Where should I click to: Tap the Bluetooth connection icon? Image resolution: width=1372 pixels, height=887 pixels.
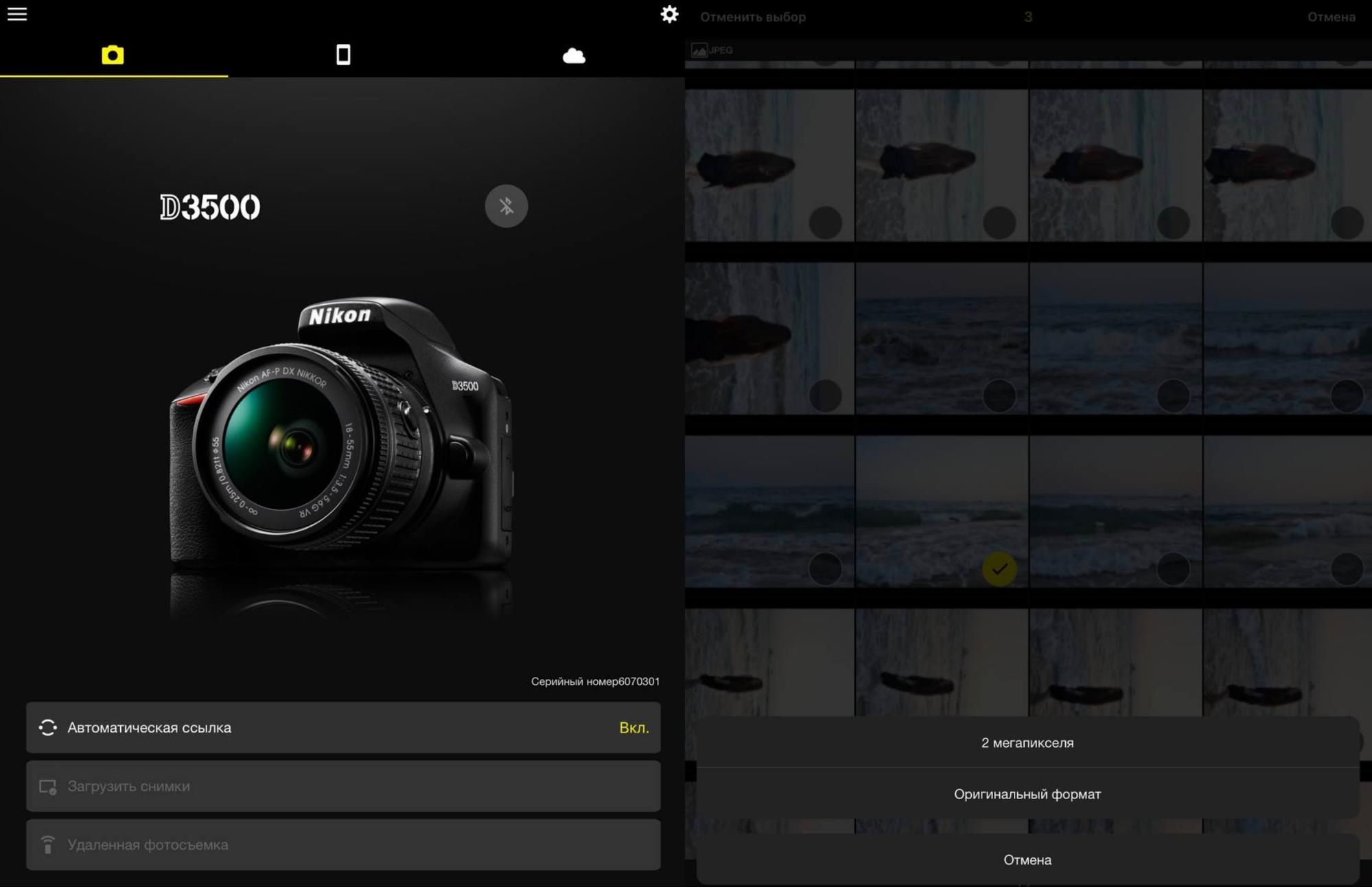[507, 206]
